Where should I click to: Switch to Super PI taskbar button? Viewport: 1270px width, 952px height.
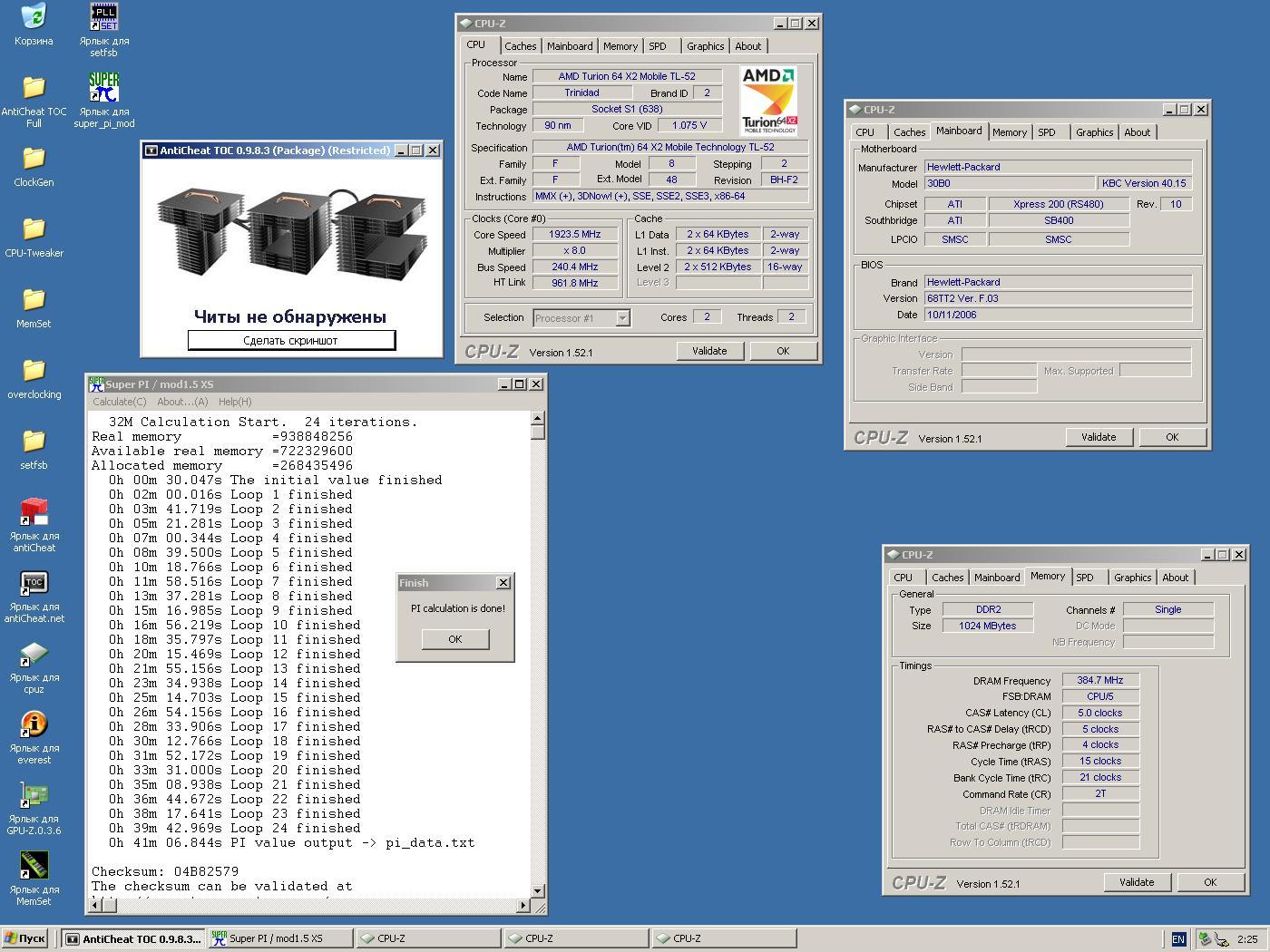[x=279, y=938]
